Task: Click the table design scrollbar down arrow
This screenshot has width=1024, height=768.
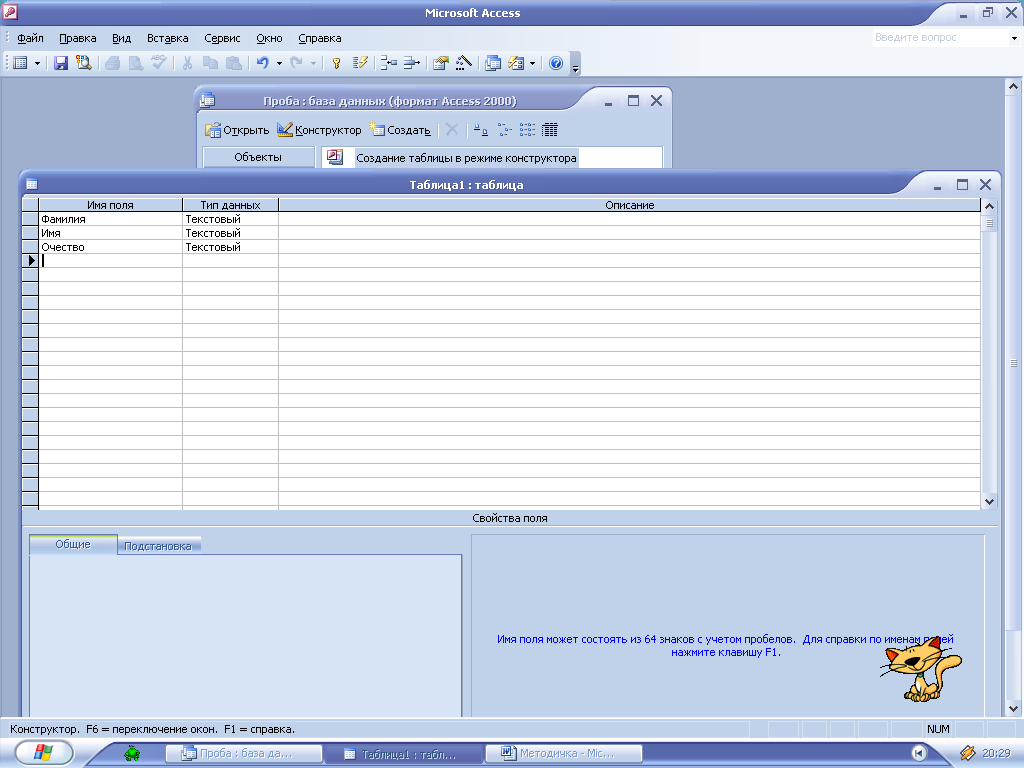Action: click(989, 502)
